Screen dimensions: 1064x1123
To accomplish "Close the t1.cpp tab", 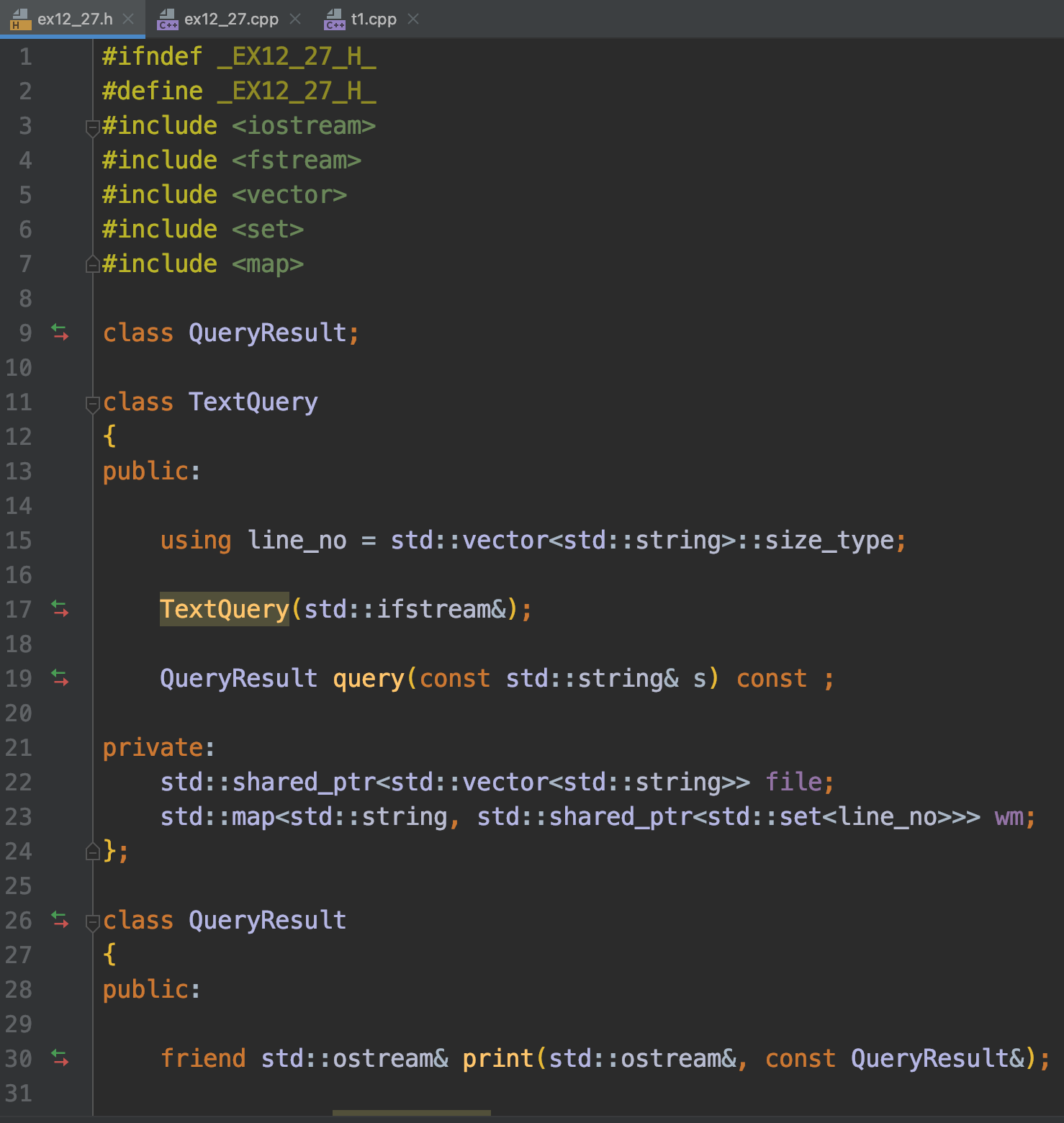I will pos(413,19).
